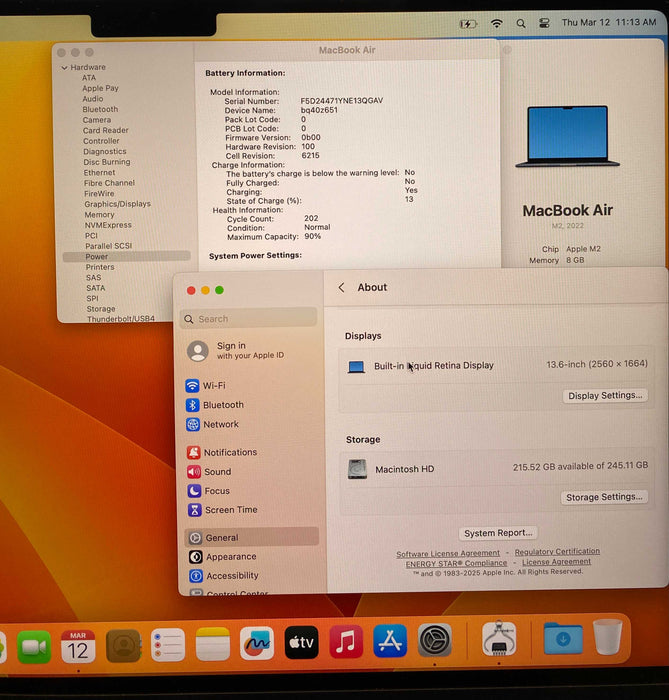The width and height of the screenshot is (669, 700).
Task: Open Spotlight search from the menu bar
Action: [521, 23]
